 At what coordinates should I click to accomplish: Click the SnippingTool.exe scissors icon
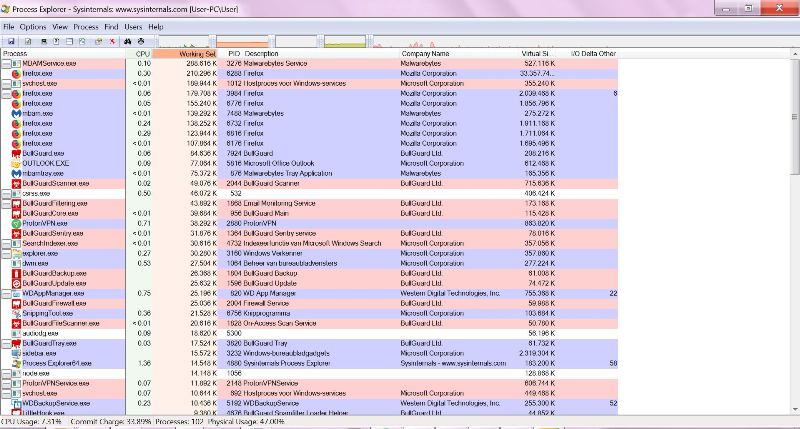coord(16,313)
